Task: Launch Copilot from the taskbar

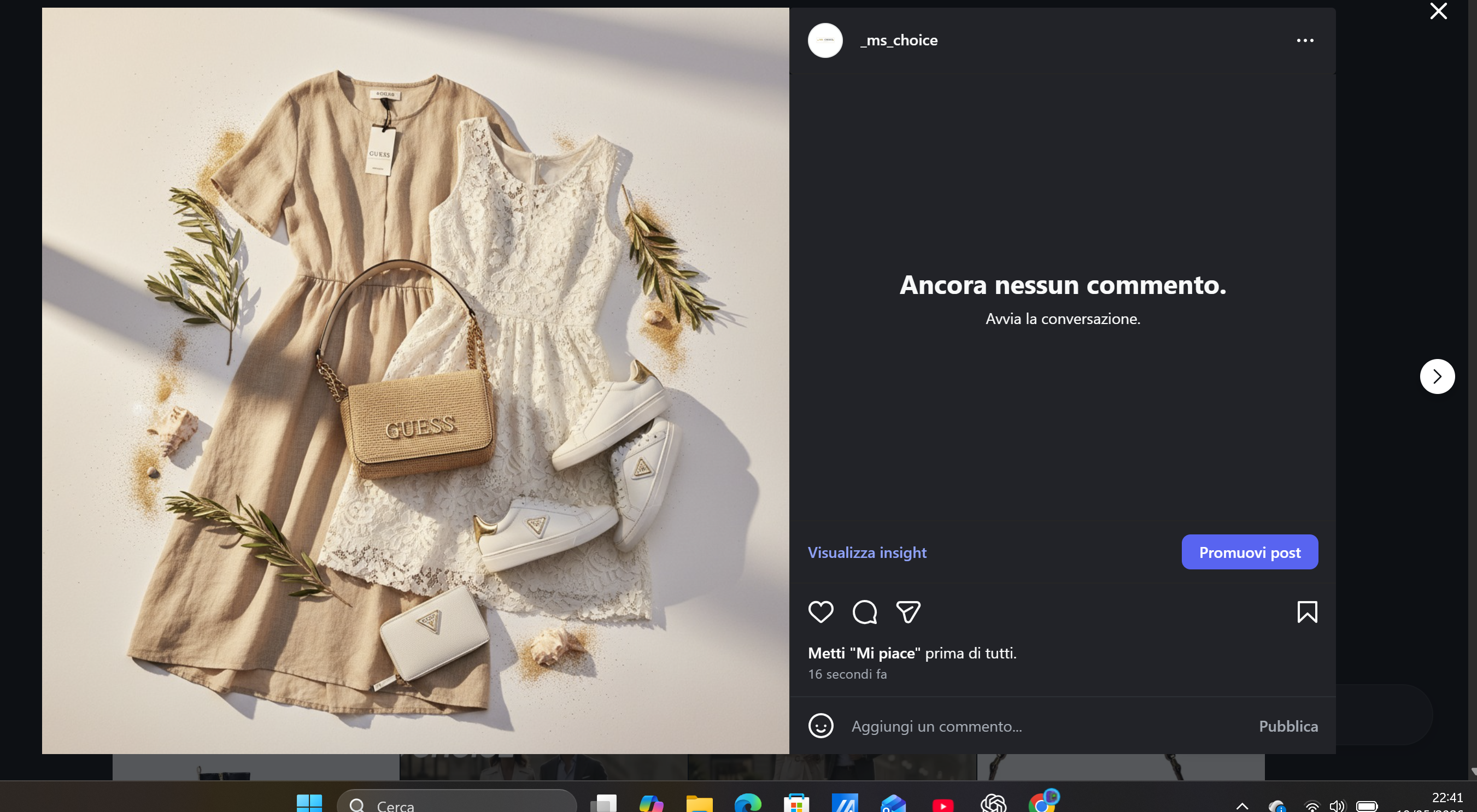Action: click(651, 803)
